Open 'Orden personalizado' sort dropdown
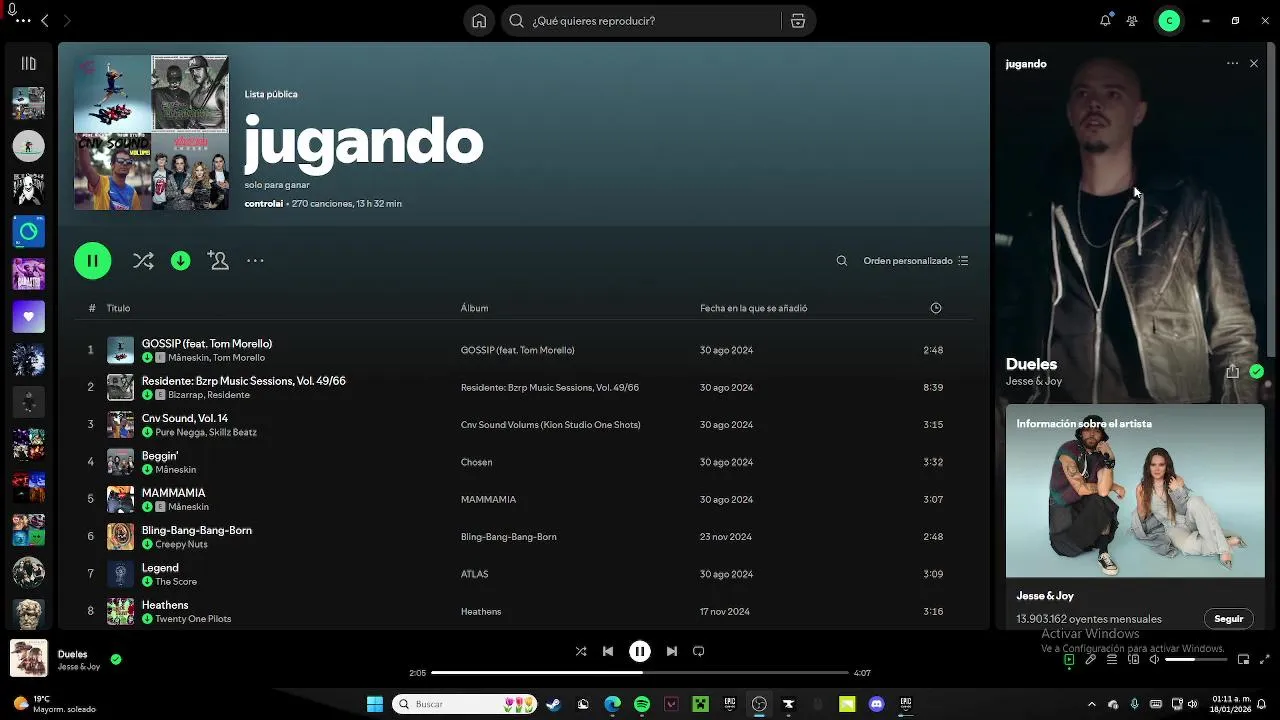 (x=916, y=261)
